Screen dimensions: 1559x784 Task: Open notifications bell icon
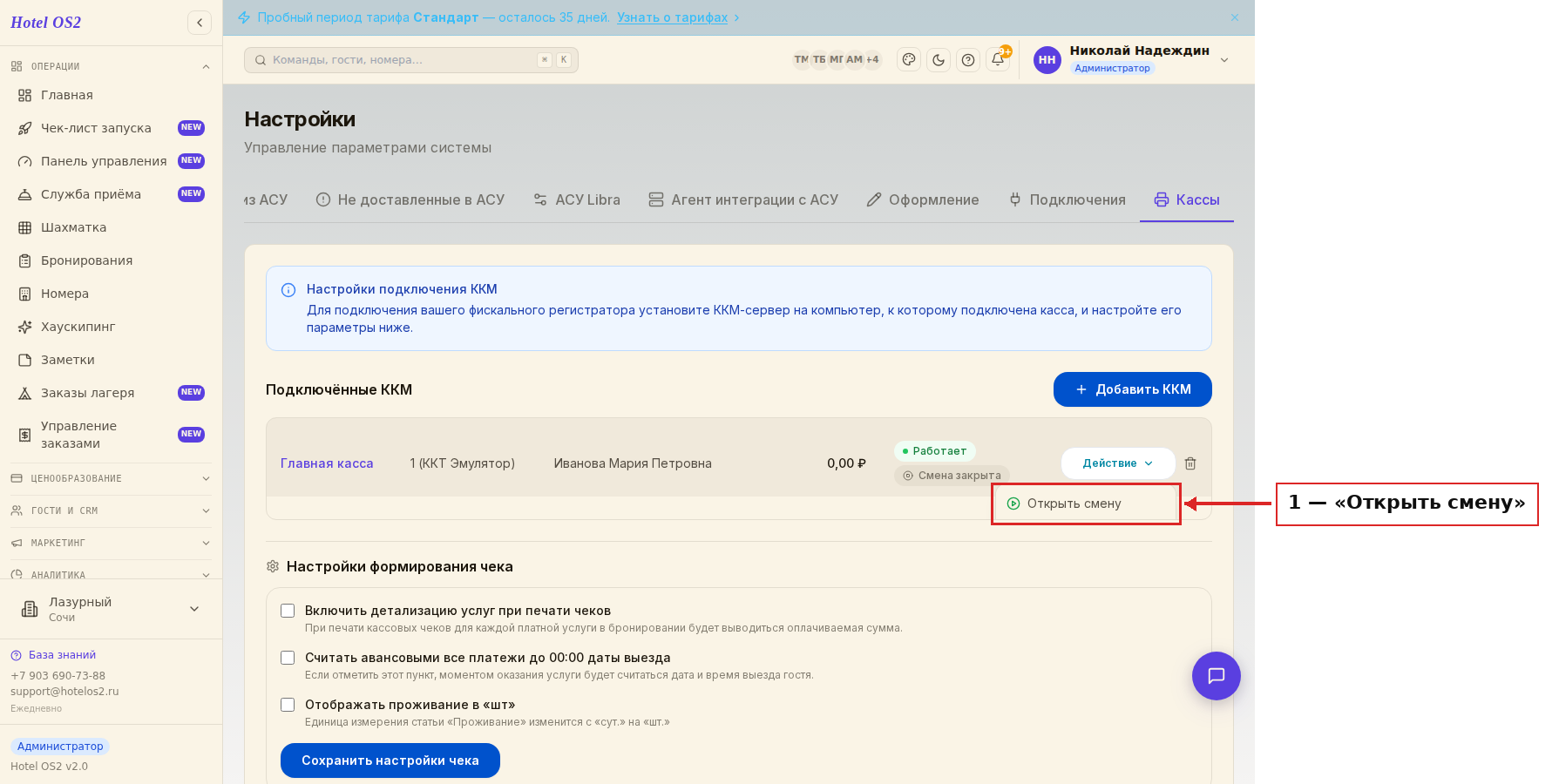[x=998, y=60]
